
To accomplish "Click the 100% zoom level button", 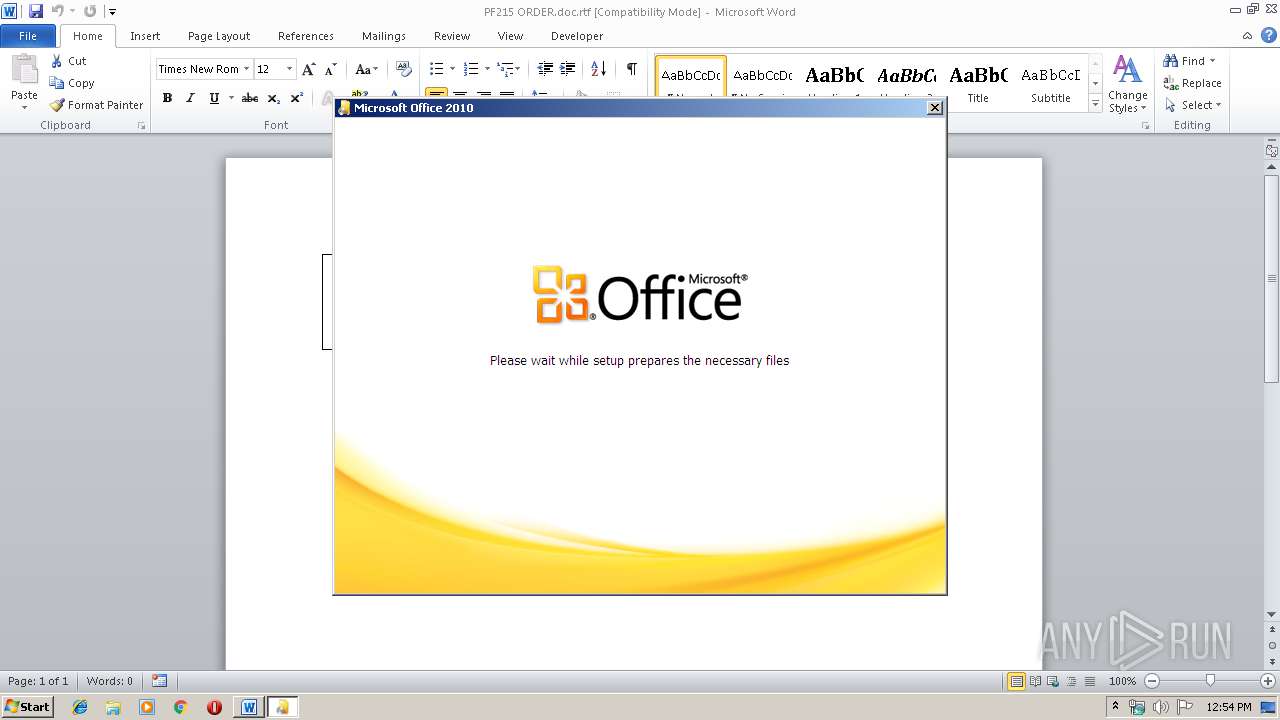I will point(1122,681).
